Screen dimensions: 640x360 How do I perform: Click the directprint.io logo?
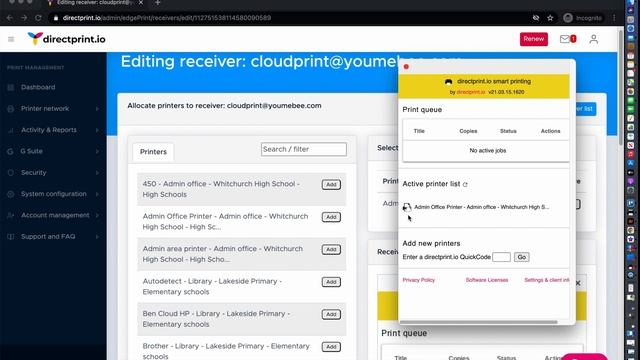(x=67, y=39)
